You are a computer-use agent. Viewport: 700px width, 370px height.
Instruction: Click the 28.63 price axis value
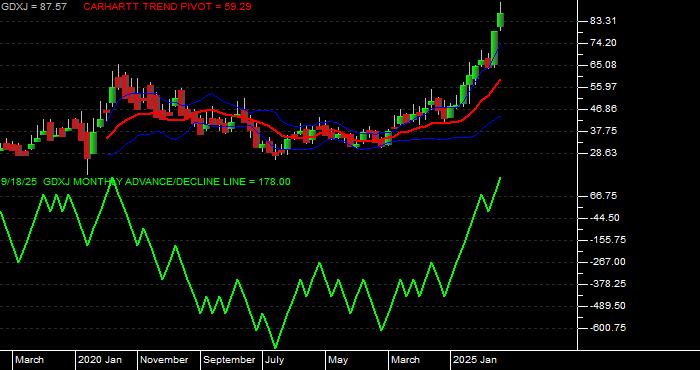(602, 153)
